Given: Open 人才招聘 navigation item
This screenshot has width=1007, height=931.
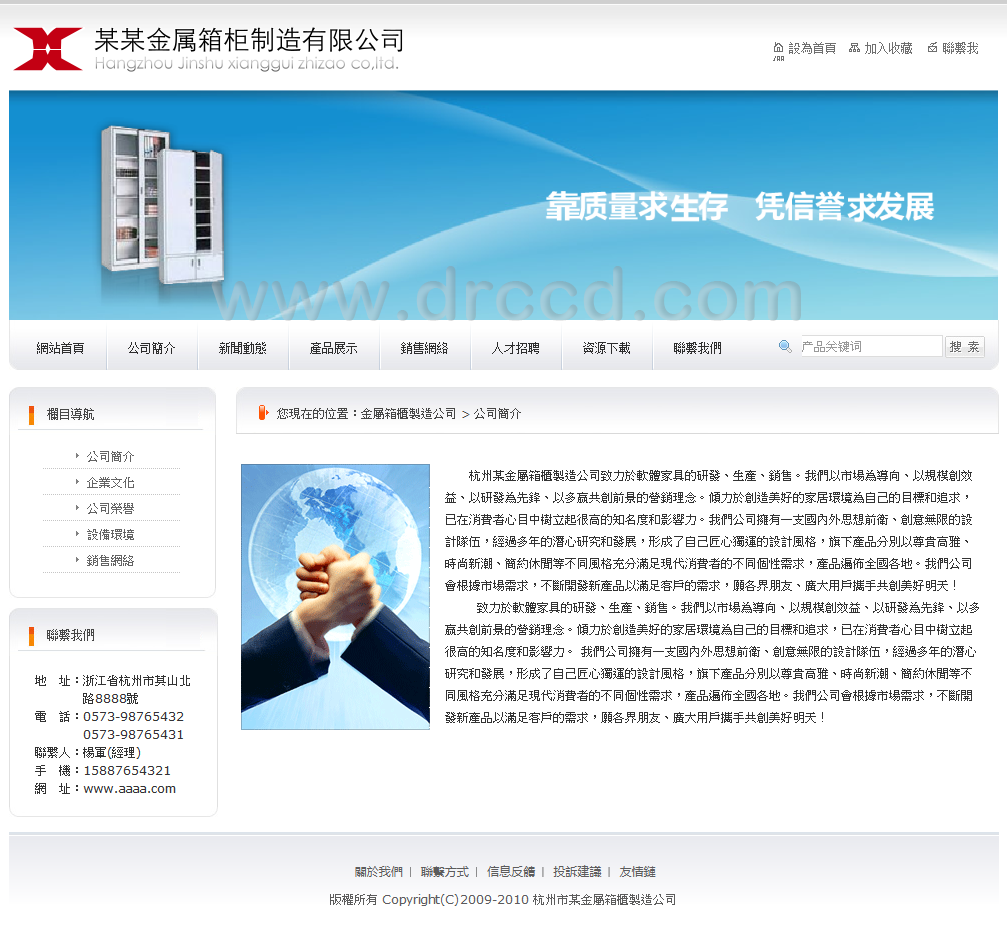Looking at the screenshot, I should coord(516,348).
